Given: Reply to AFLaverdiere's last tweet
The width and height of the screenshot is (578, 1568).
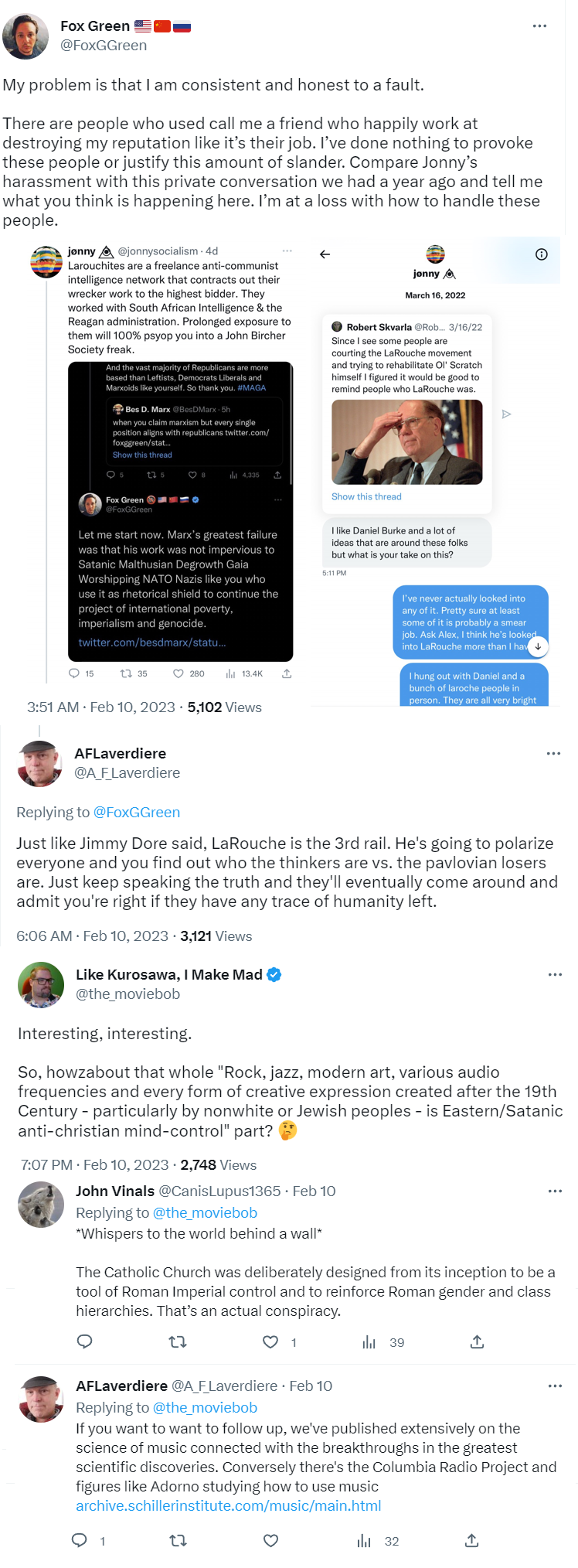Looking at the screenshot, I should coord(80,1540).
